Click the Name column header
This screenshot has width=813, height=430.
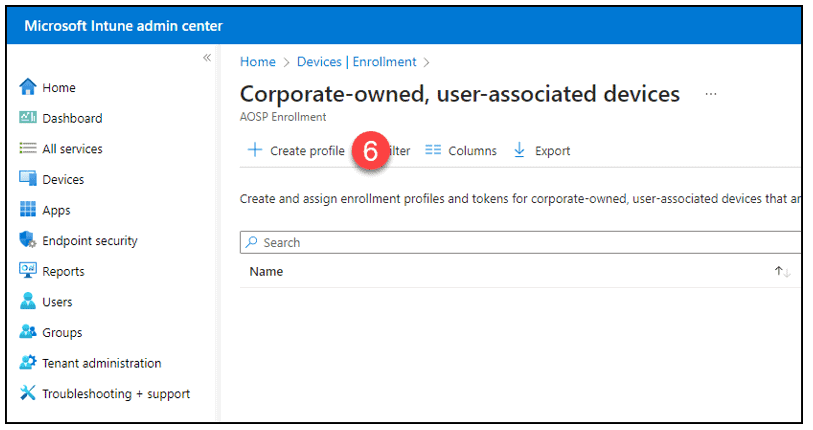click(267, 272)
